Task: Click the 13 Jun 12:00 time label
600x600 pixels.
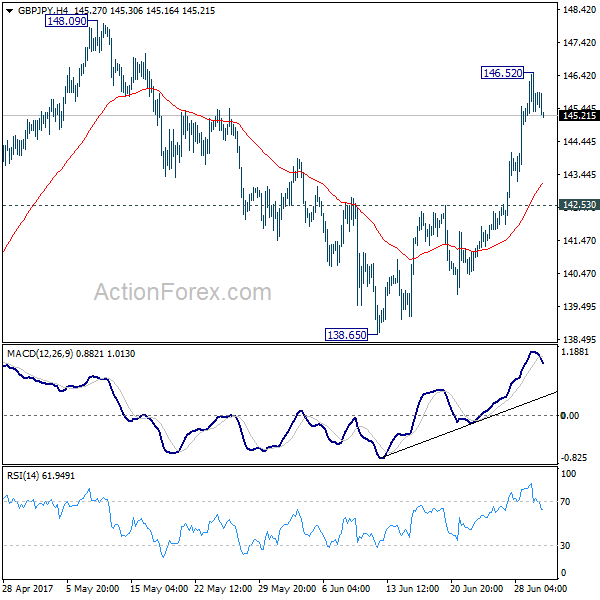Action: click(412, 588)
